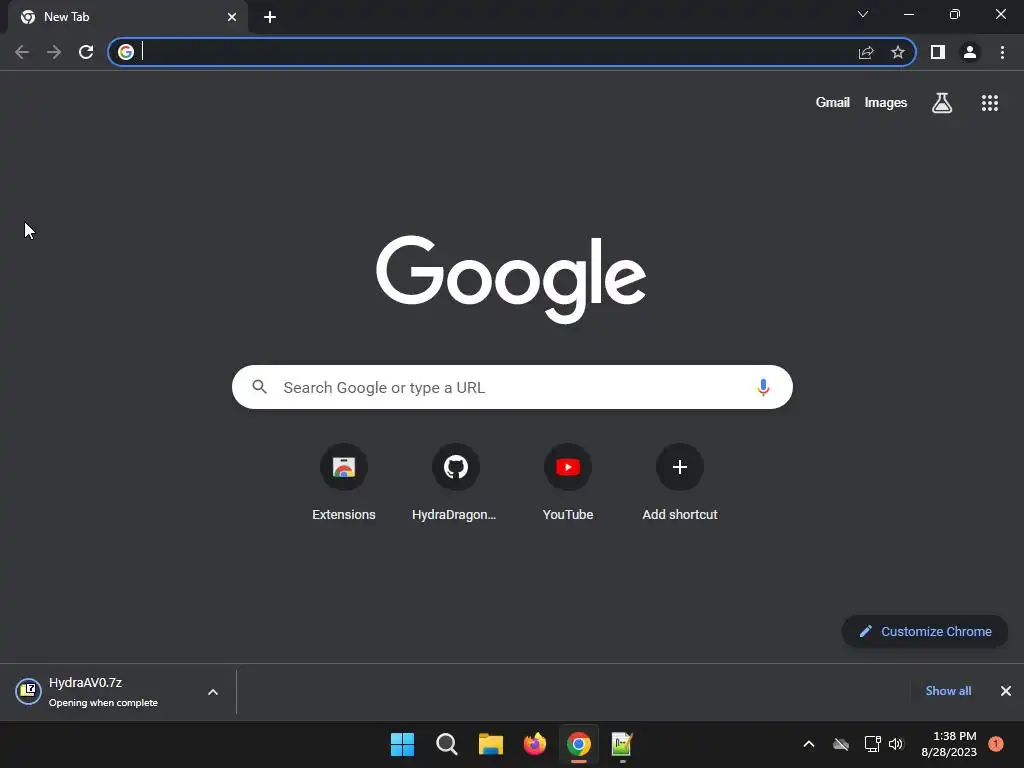
Task: Open the tab search dropdown arrow
Action: (863, 14)
